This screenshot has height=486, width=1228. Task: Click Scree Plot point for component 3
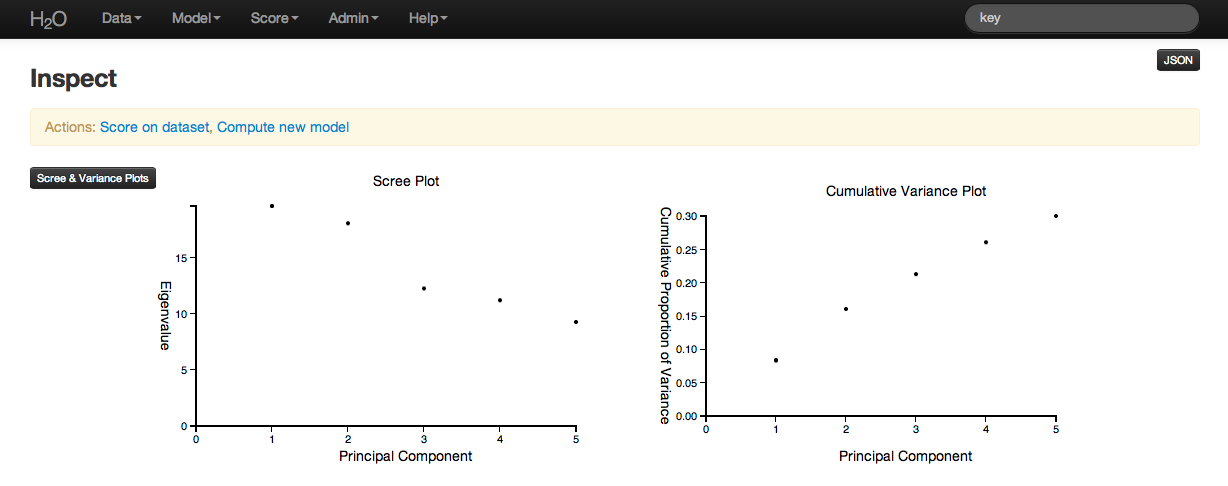tap(424, 288)
